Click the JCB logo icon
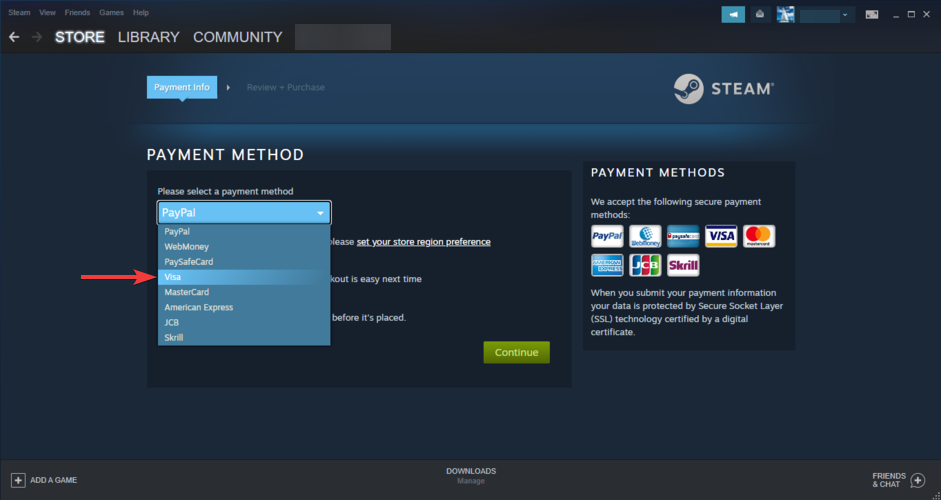941x500 pixels. [x=645, y=265]
